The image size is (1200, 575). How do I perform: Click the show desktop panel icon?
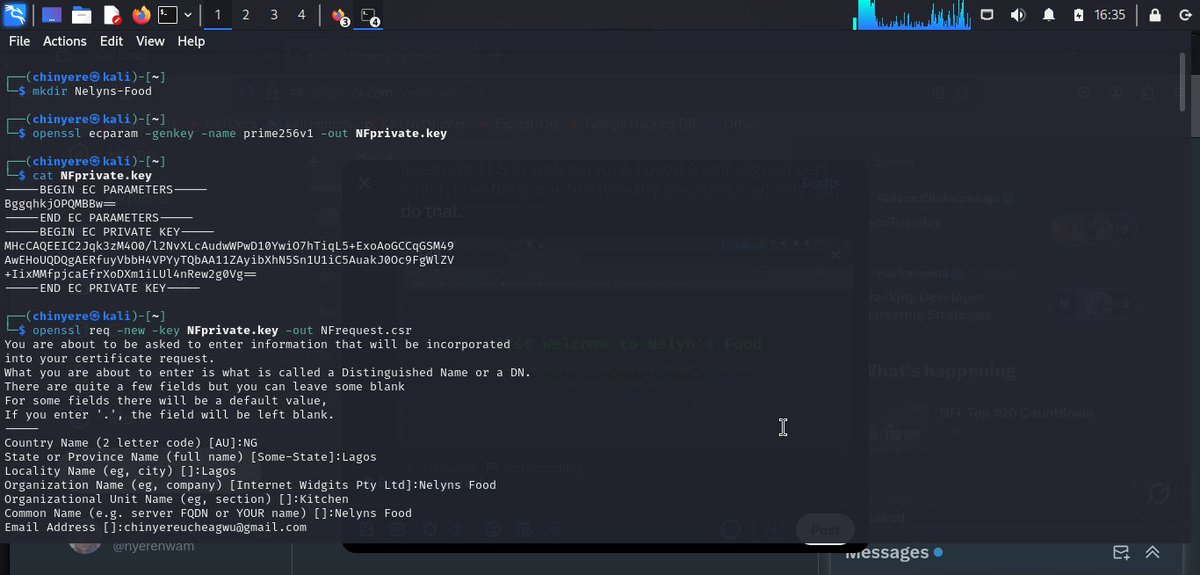point(52,15)
